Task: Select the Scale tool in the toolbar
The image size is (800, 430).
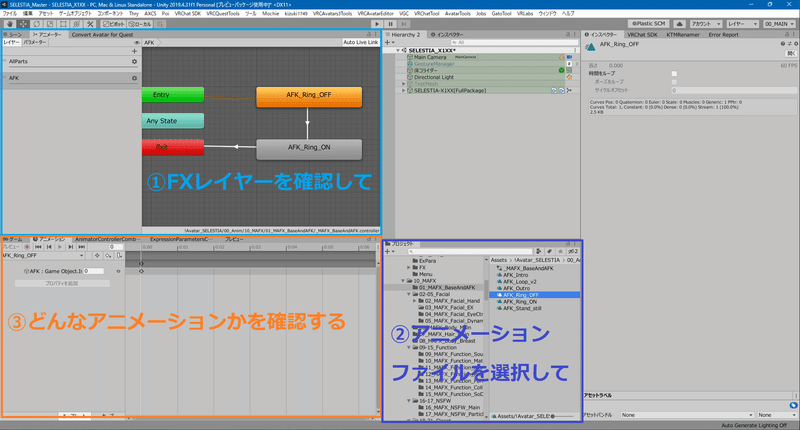Action: tap(50, 24)
